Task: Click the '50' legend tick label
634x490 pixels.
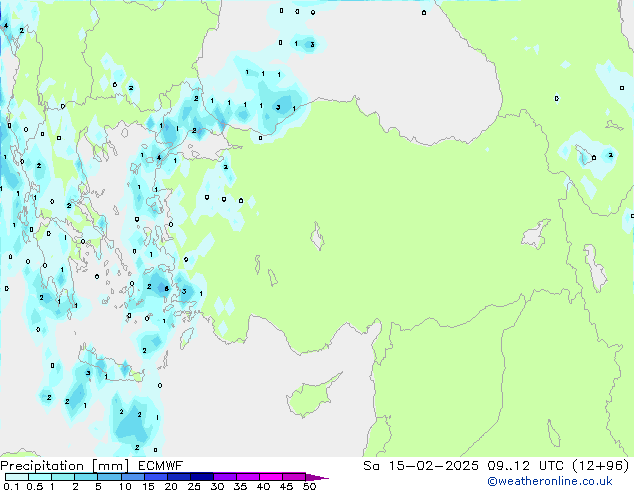Action: coord(309,486)
